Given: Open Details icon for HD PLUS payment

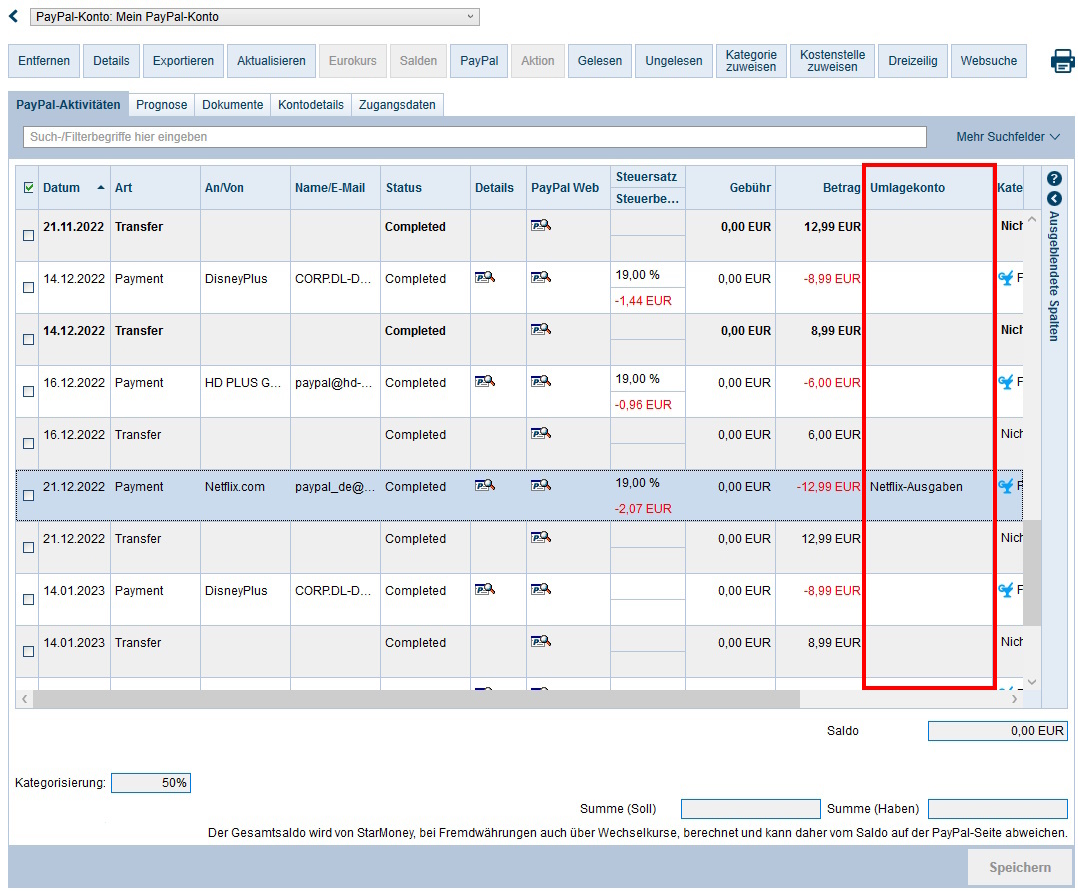Looking at the screenshot, I should coord(484,382).
